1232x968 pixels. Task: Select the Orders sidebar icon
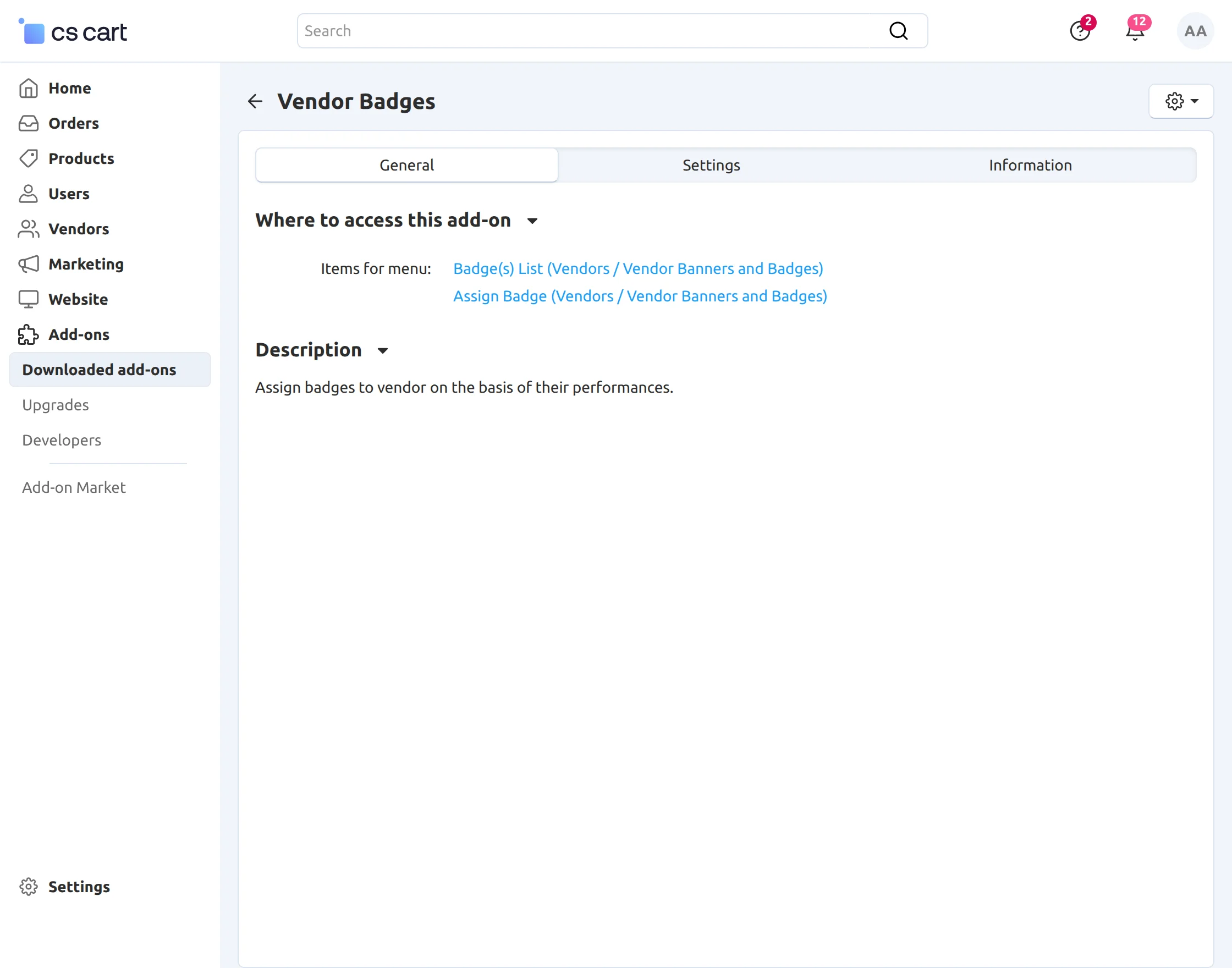(29, 123)
